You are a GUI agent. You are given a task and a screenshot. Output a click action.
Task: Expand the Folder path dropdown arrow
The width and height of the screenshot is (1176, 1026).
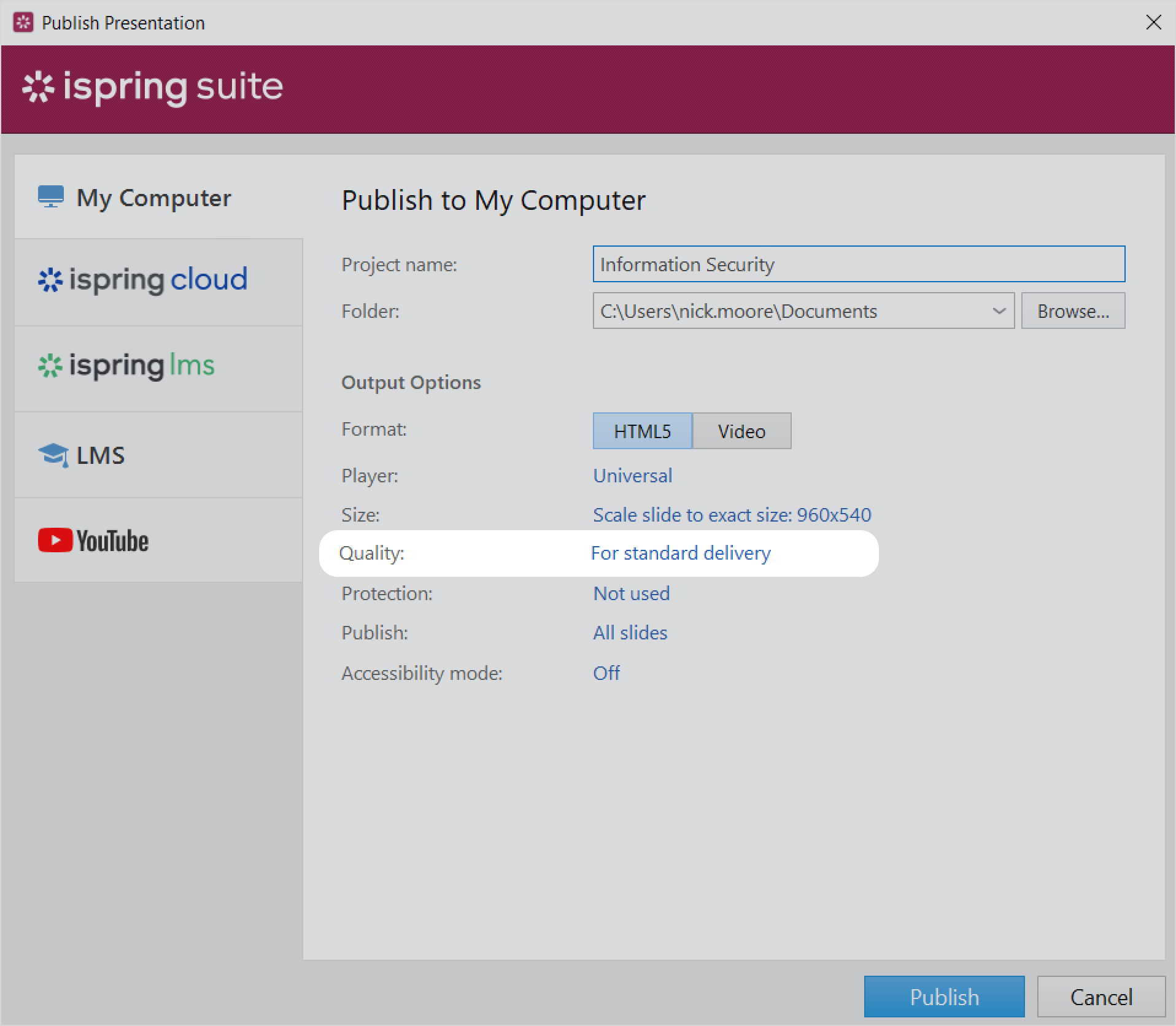pos(999,311)
